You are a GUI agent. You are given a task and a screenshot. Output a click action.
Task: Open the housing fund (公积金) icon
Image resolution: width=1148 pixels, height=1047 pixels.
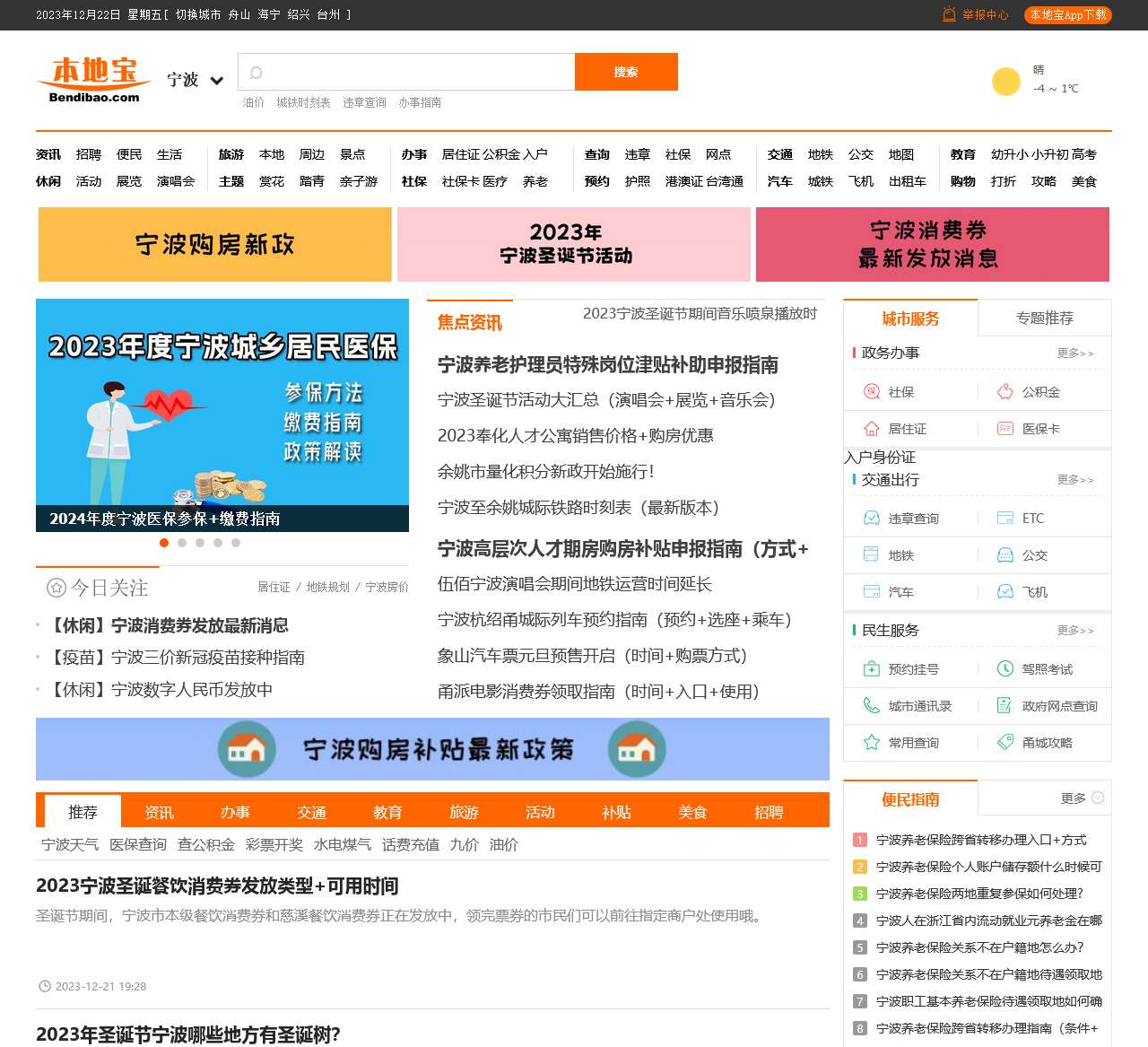click(1005, 392)
